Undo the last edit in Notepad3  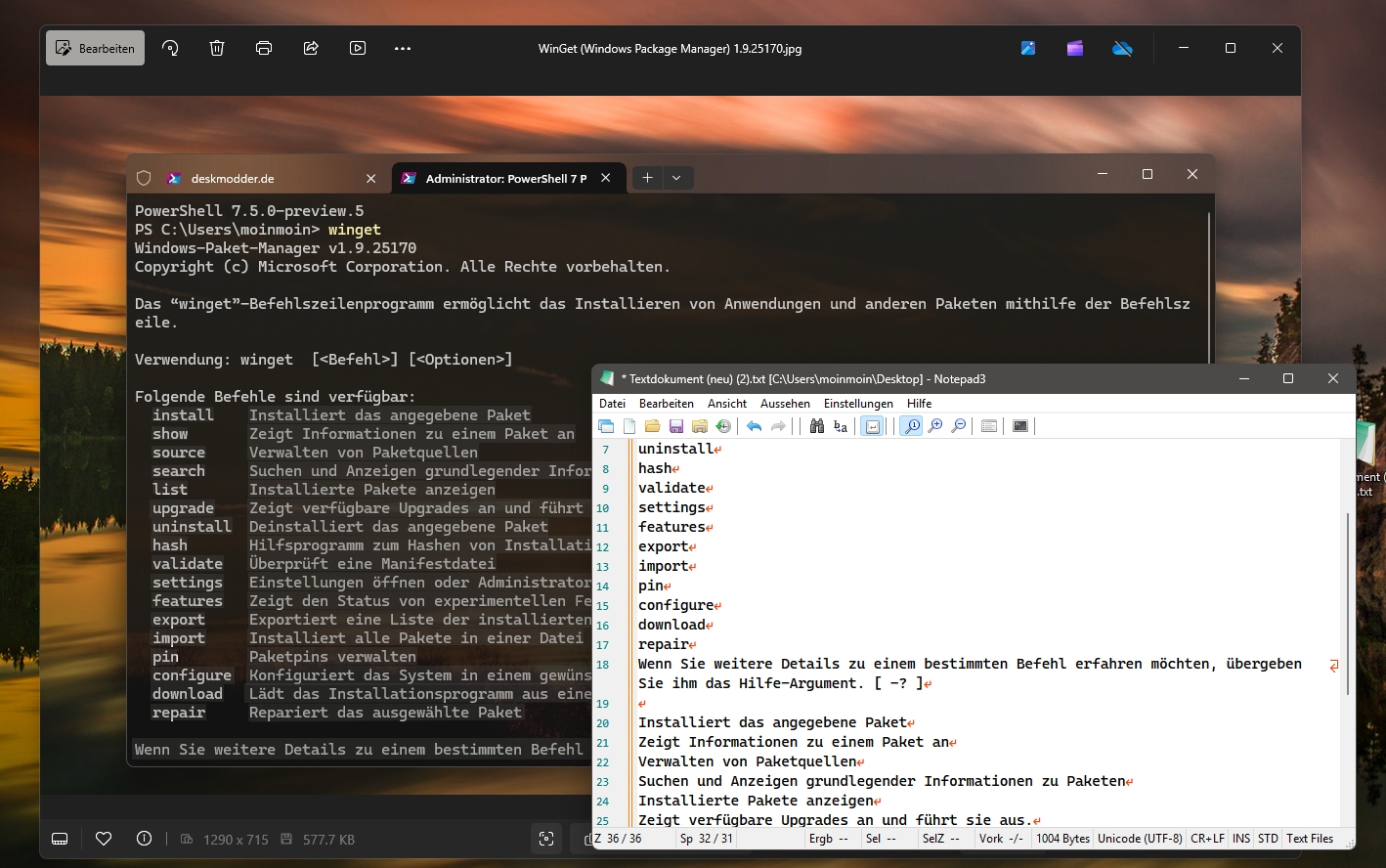click(754, 426)
